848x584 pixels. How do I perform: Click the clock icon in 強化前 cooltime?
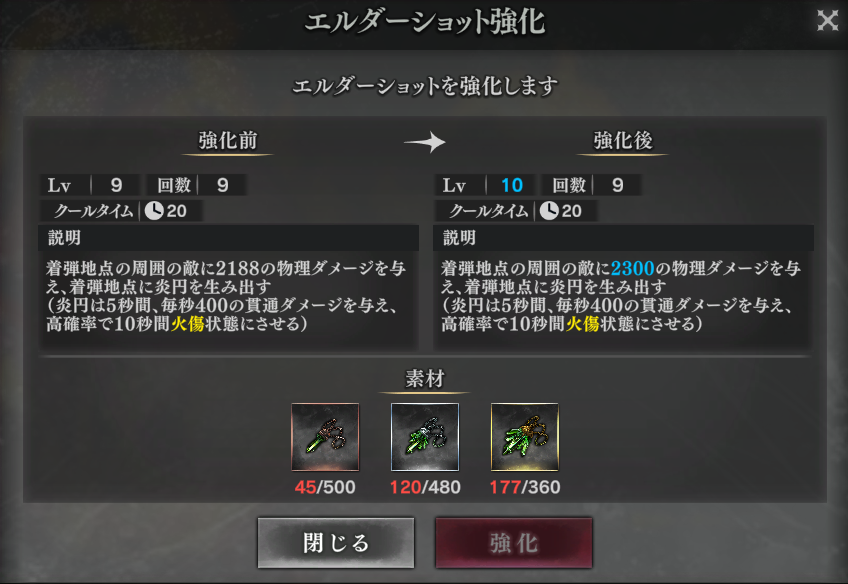tap(154, 210)
